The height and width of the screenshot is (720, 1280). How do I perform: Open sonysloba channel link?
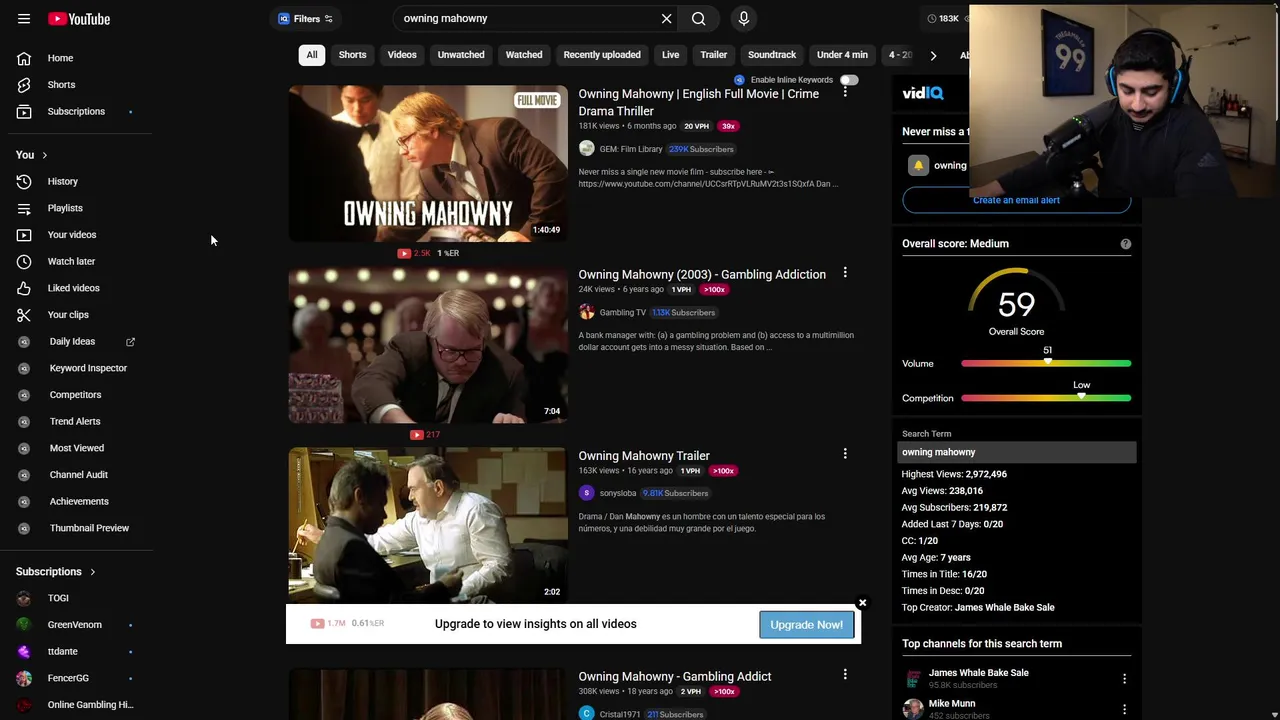(x=617, y=493)
